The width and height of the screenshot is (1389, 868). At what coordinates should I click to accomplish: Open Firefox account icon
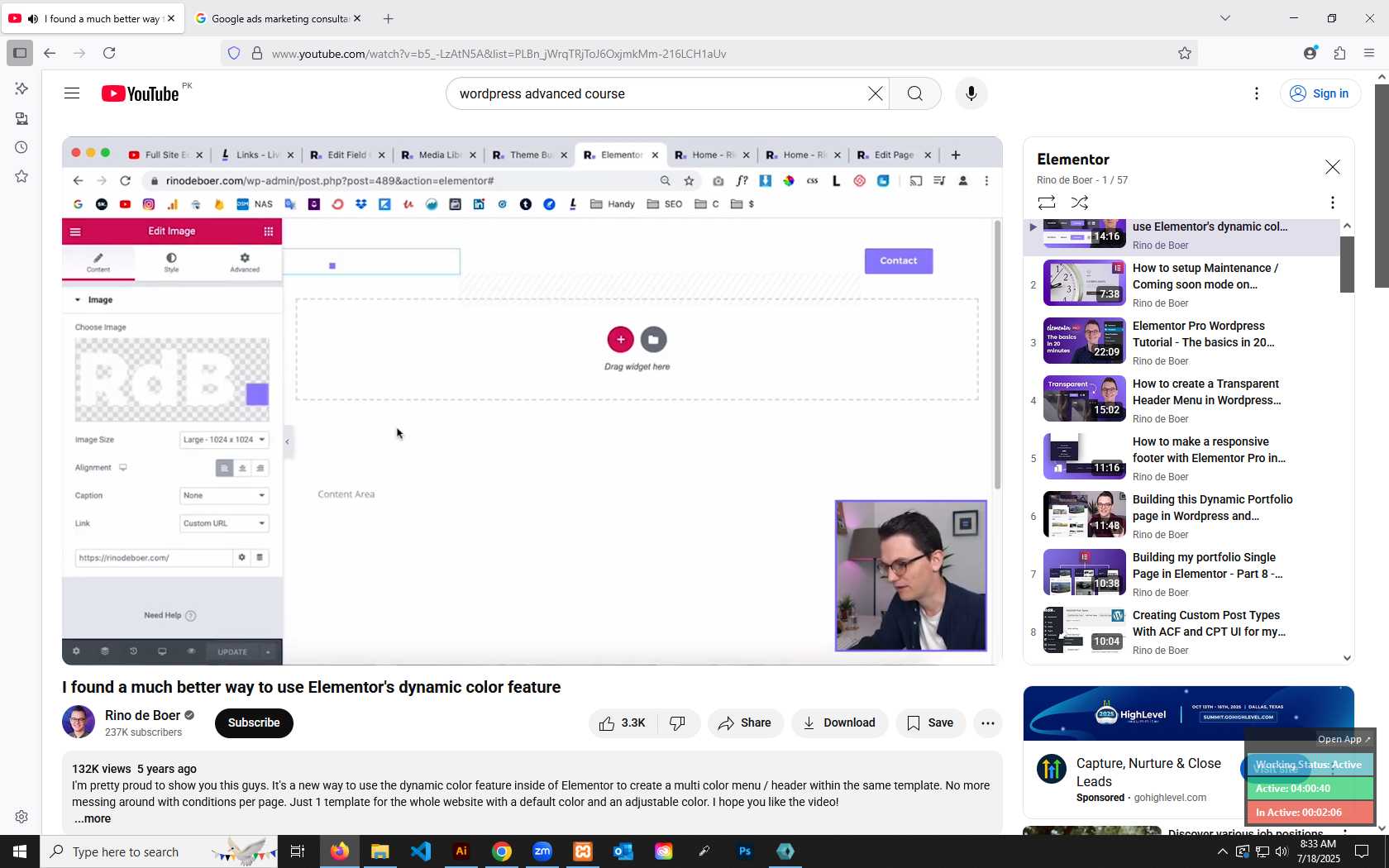pos(1310,53)
